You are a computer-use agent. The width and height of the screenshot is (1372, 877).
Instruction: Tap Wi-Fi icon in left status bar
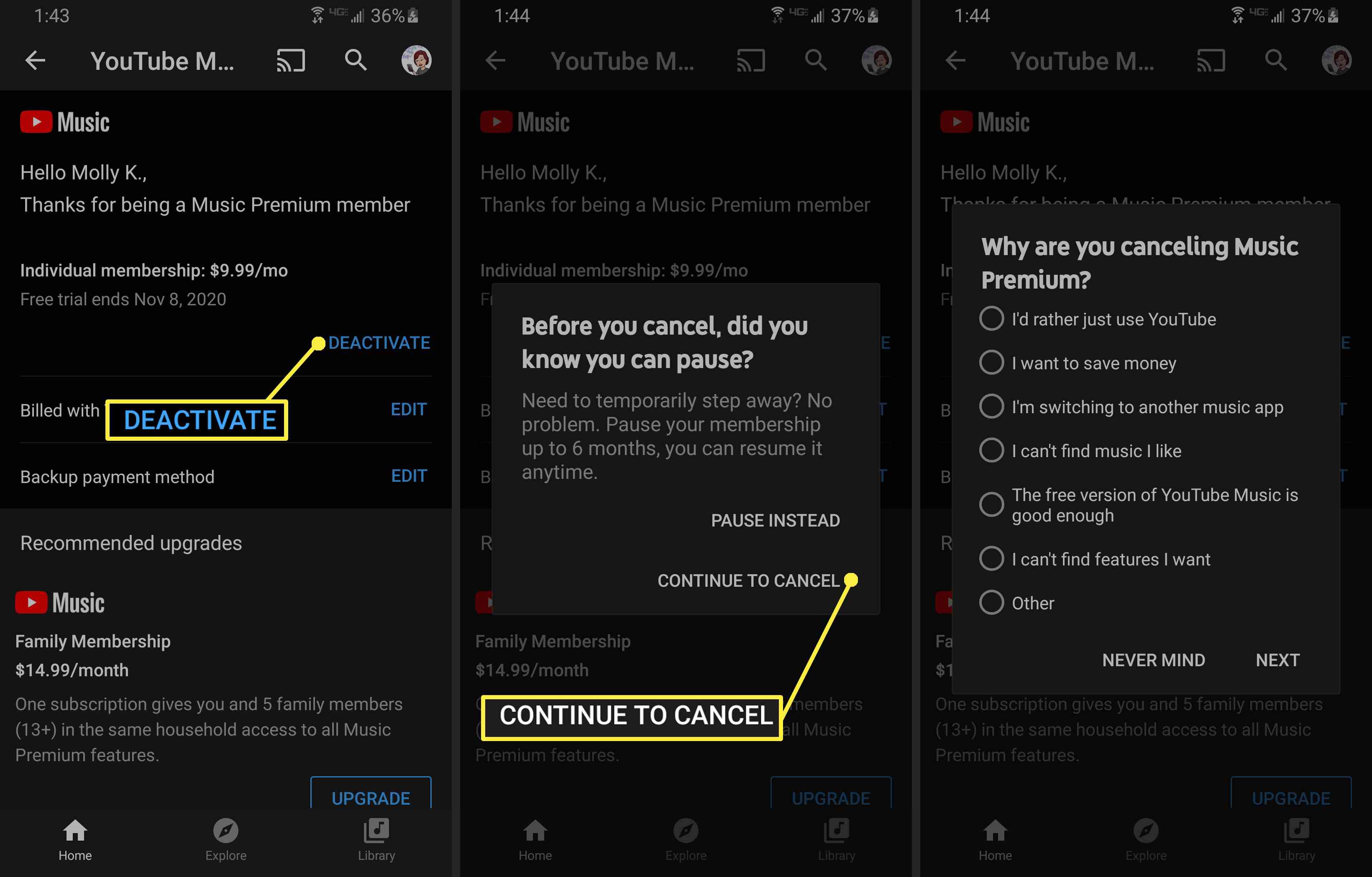(317, 15)
